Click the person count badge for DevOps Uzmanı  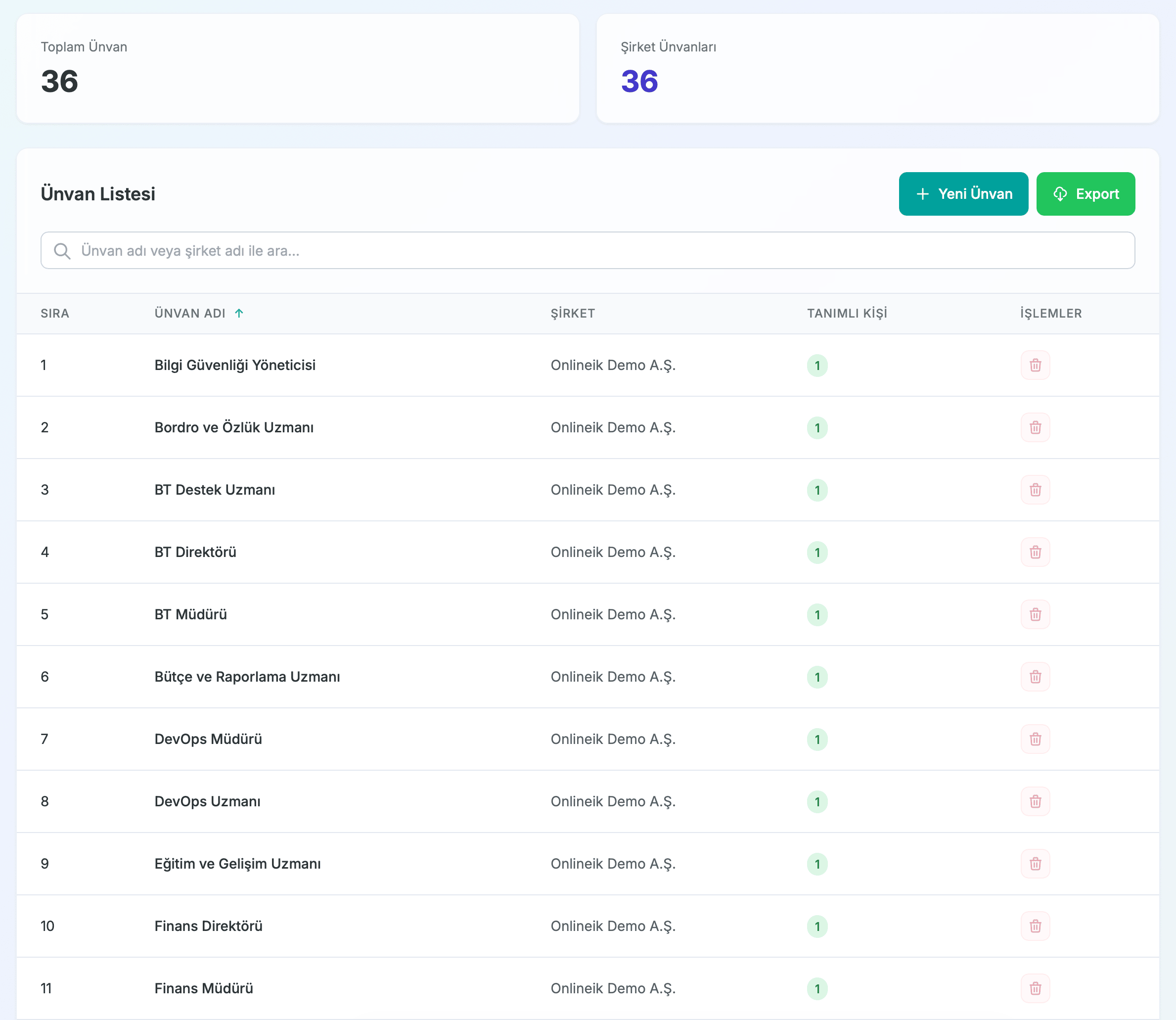[x=817, y=801]
